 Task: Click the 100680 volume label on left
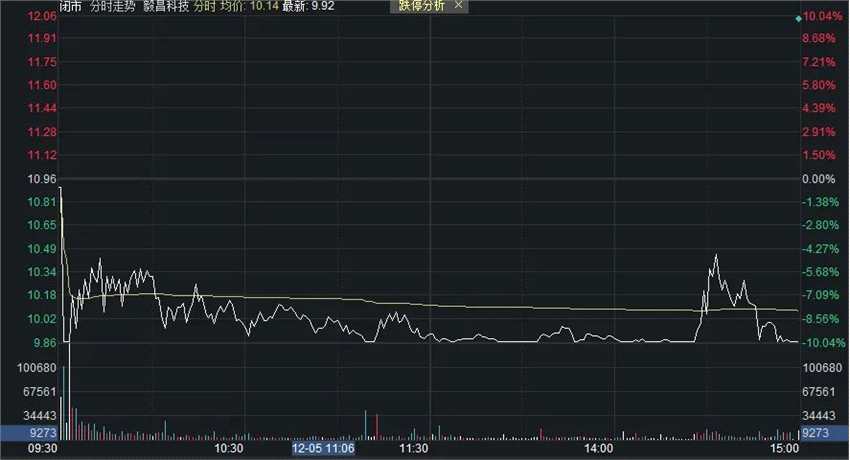(x=37, y=368)
